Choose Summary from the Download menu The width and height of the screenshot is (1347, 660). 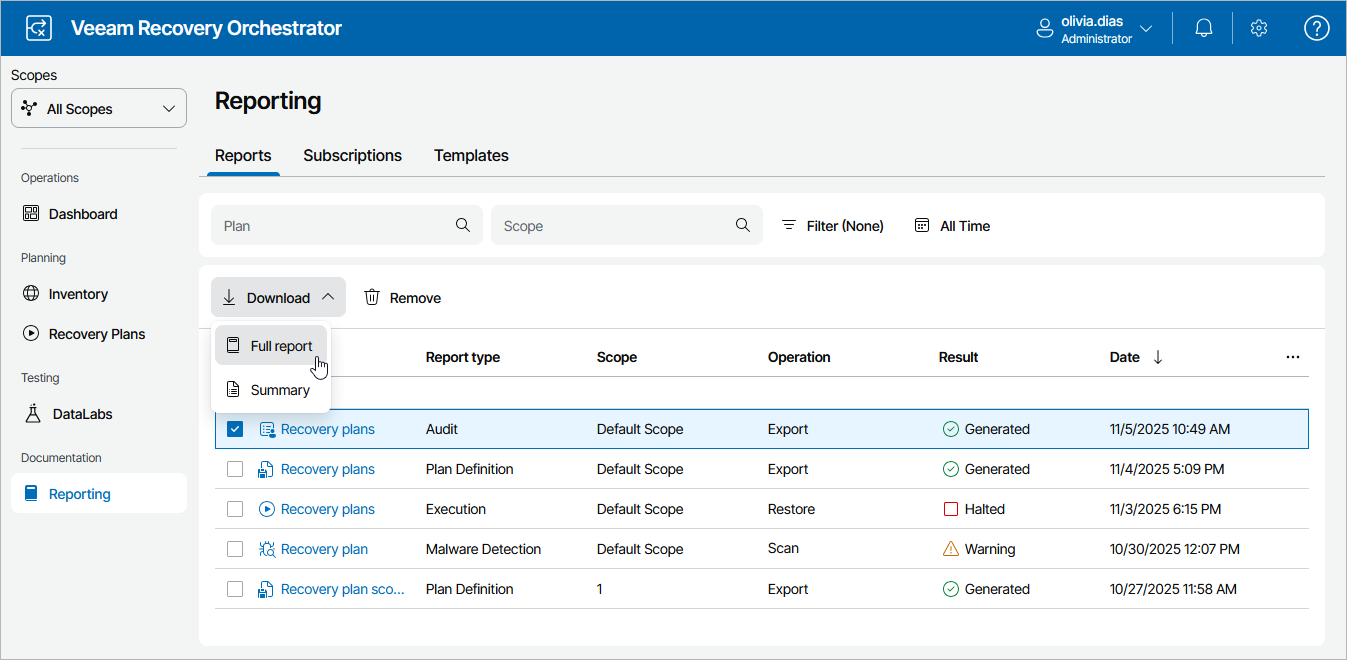(x=279, y=390)
